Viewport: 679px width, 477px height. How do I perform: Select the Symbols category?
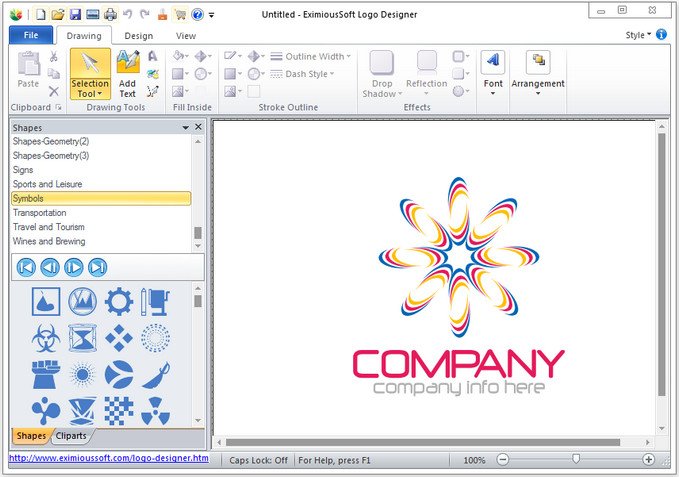pos(101,198)
